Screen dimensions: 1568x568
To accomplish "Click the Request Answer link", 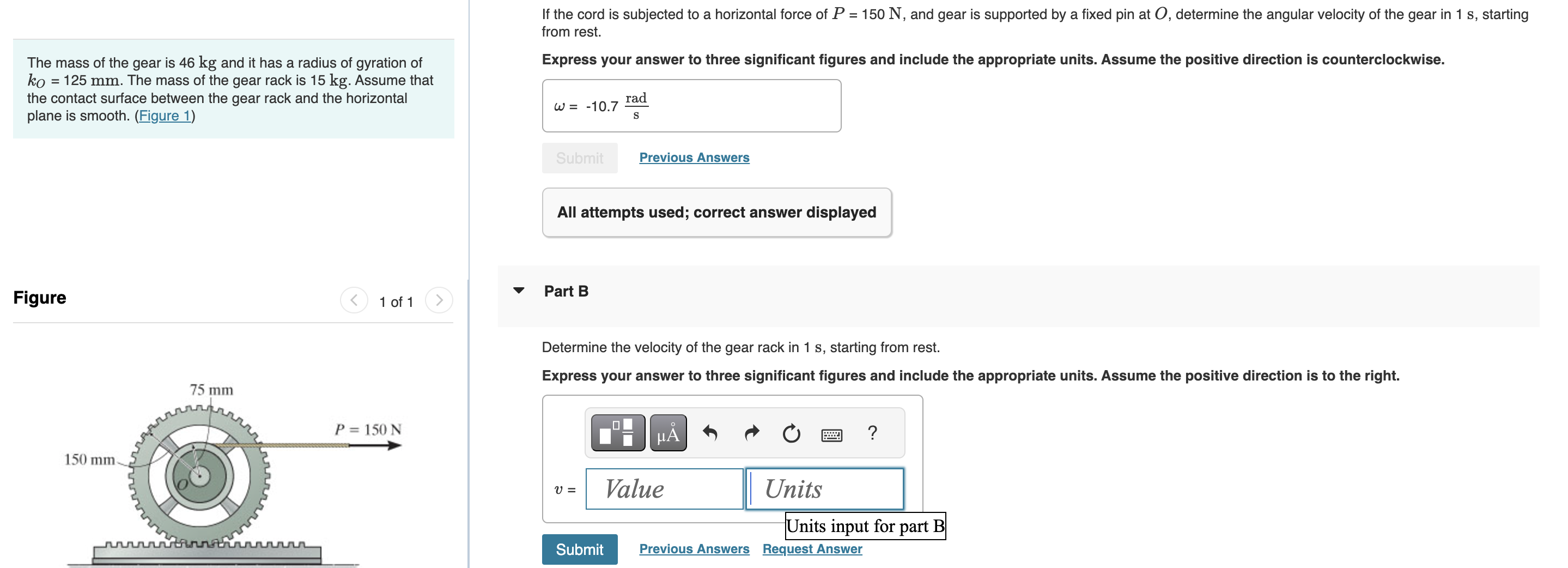I will (x=812, y=548).
